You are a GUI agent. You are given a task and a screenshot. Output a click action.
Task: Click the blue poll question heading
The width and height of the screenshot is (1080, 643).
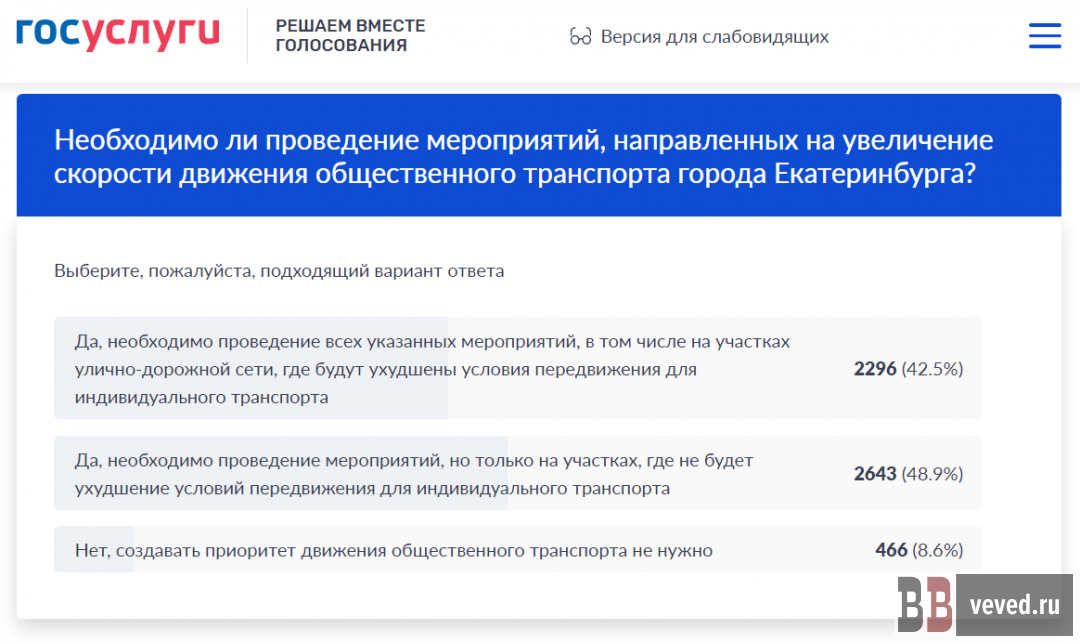(523, 156)
